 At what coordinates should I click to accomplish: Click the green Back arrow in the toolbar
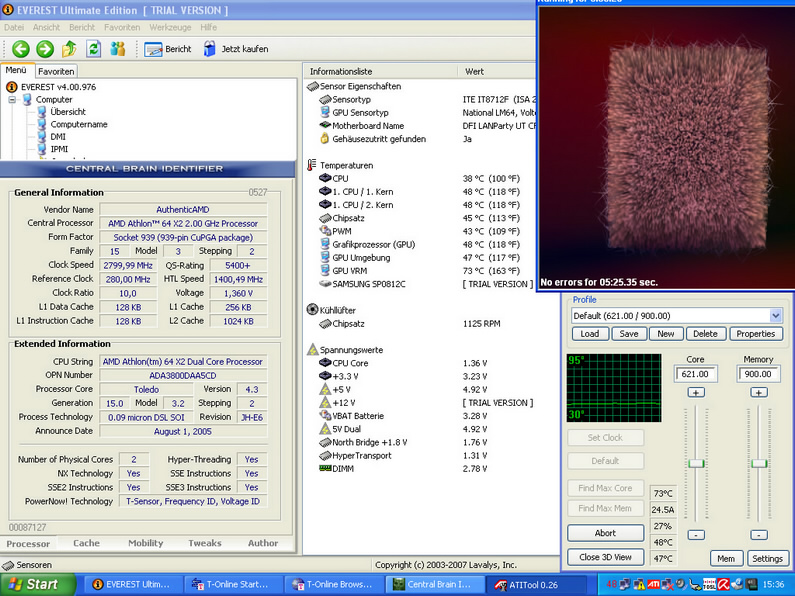pyautogui.click(x=20, y=49)
